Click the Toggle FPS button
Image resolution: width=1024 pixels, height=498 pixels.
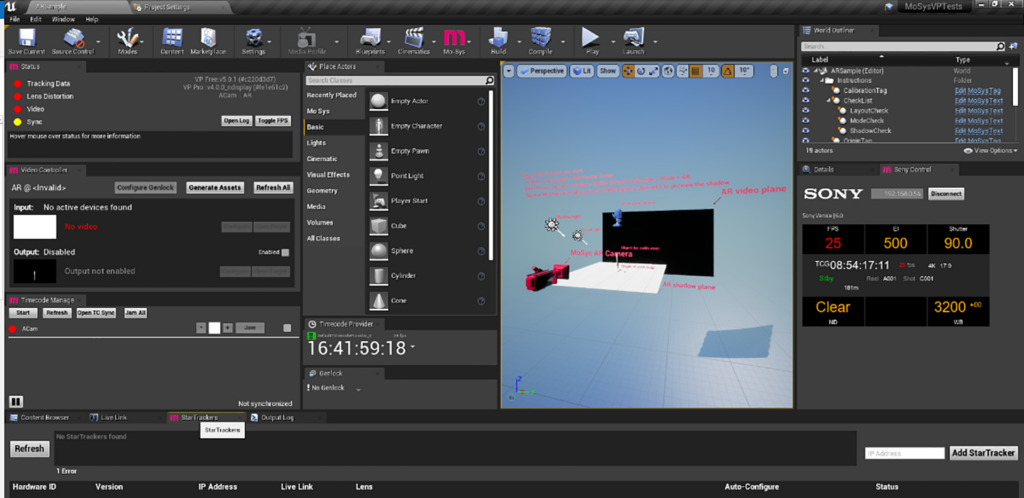272,121
